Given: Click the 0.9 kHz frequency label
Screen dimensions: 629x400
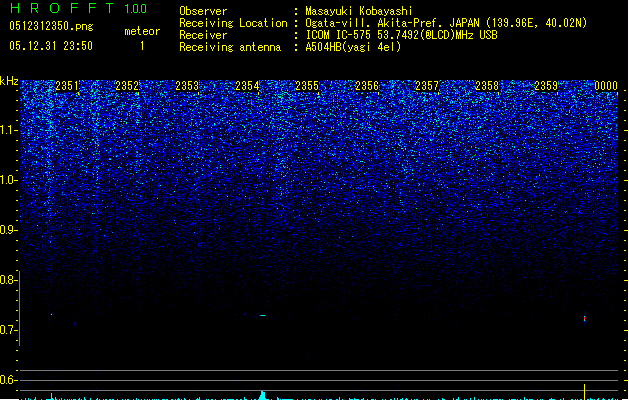Looking at the screenshot, I should 8,230.
